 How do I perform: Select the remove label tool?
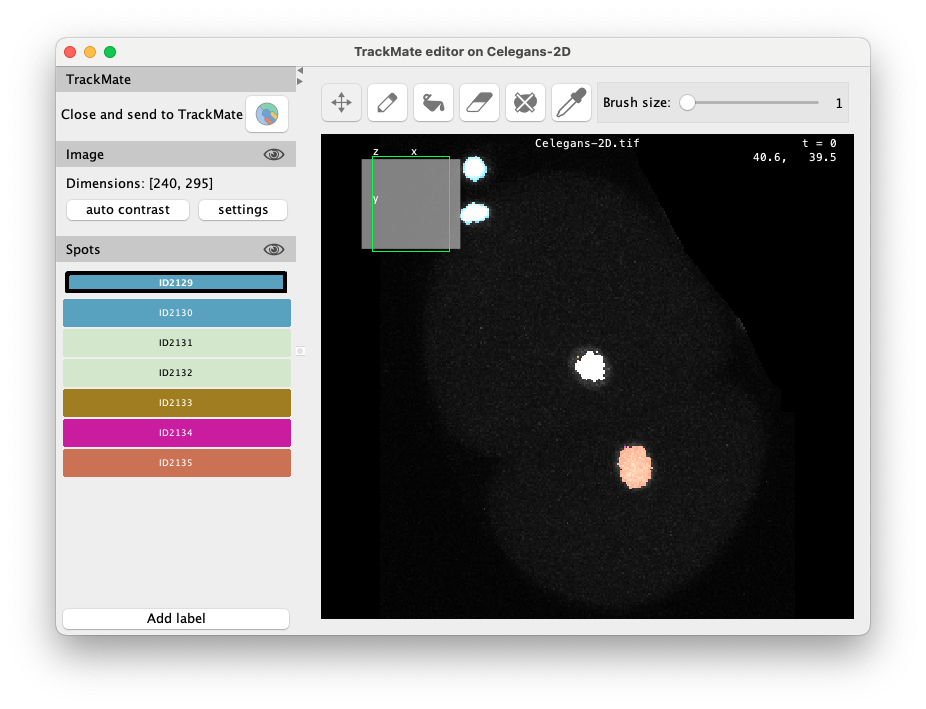tap(526, 103)
